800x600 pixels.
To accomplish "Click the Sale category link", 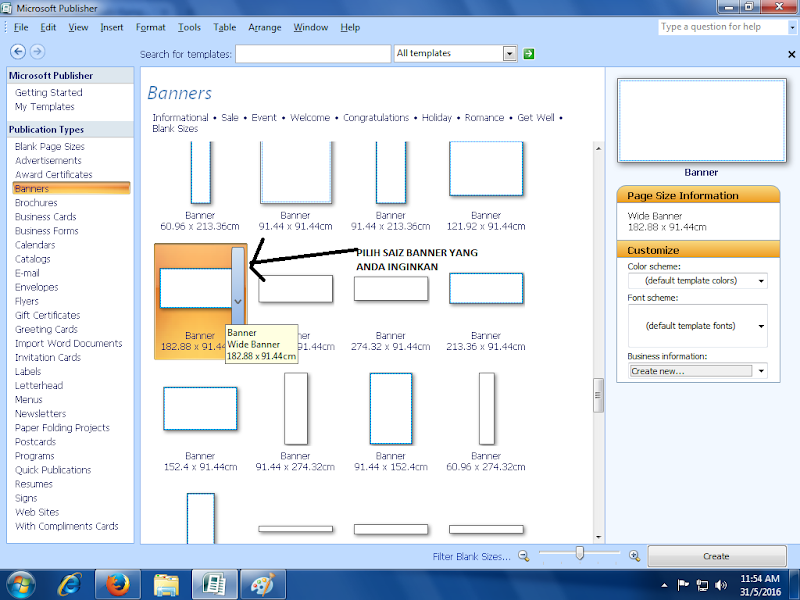I will pyautogui.click(x=230, y=118).
